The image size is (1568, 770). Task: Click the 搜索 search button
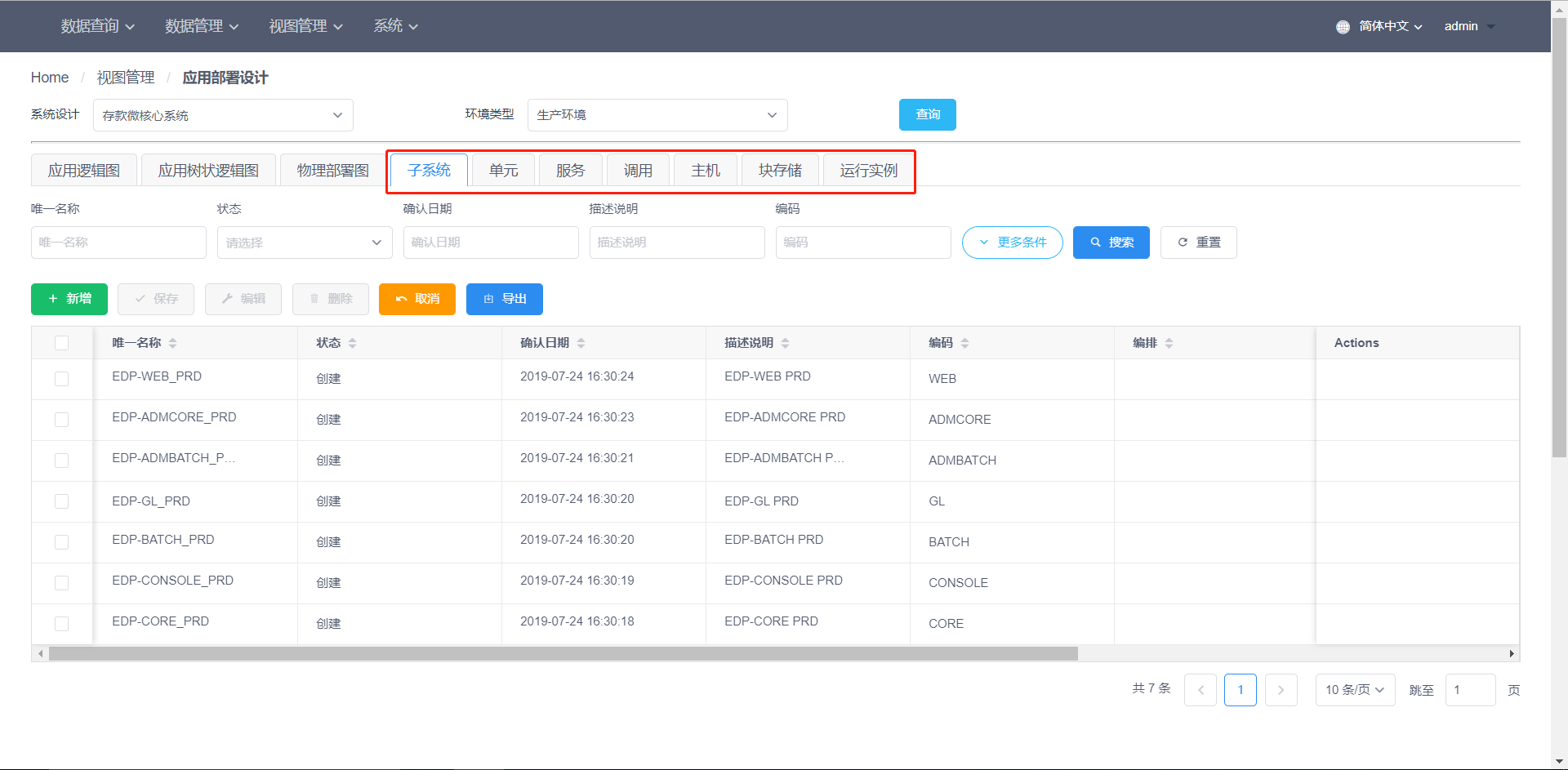coord(1111,243)
